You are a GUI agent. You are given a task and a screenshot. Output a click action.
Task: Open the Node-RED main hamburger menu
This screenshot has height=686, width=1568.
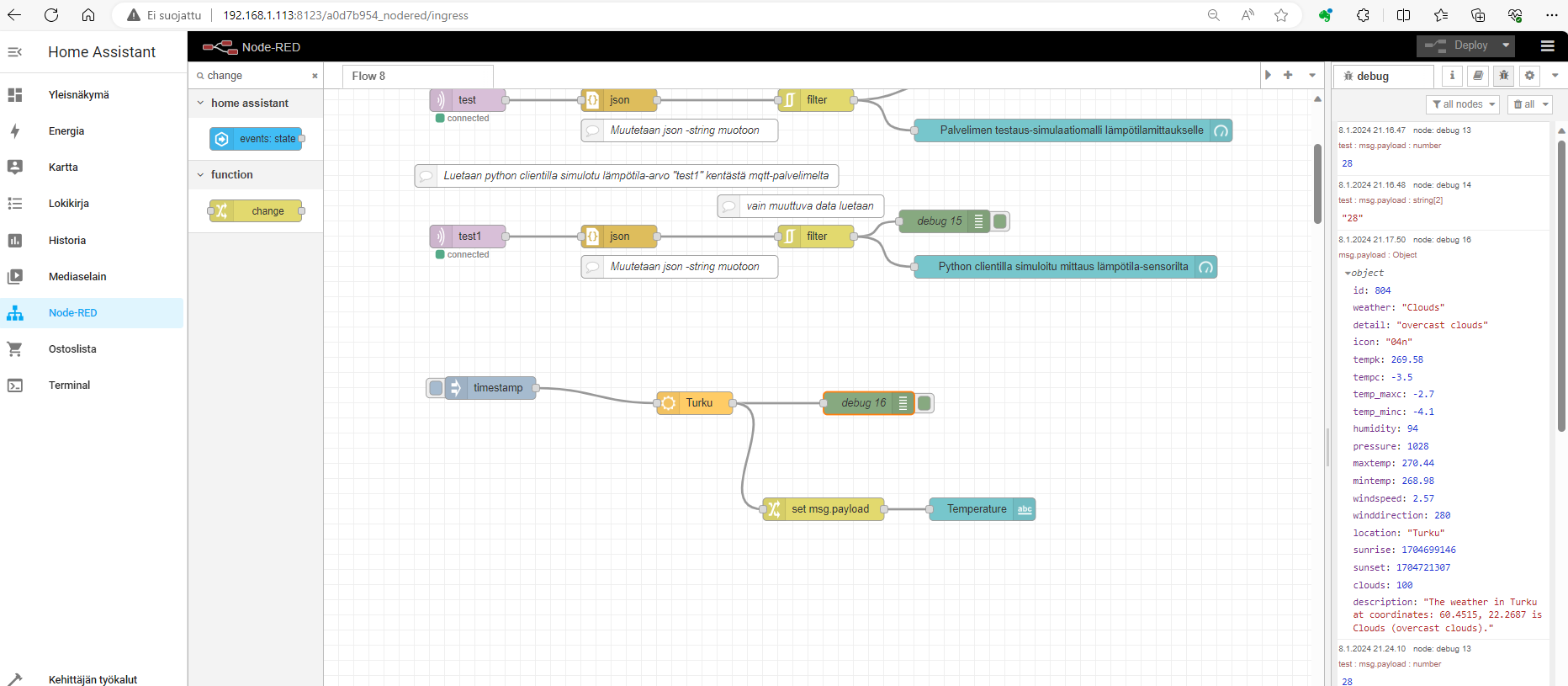coord(1547,46)
